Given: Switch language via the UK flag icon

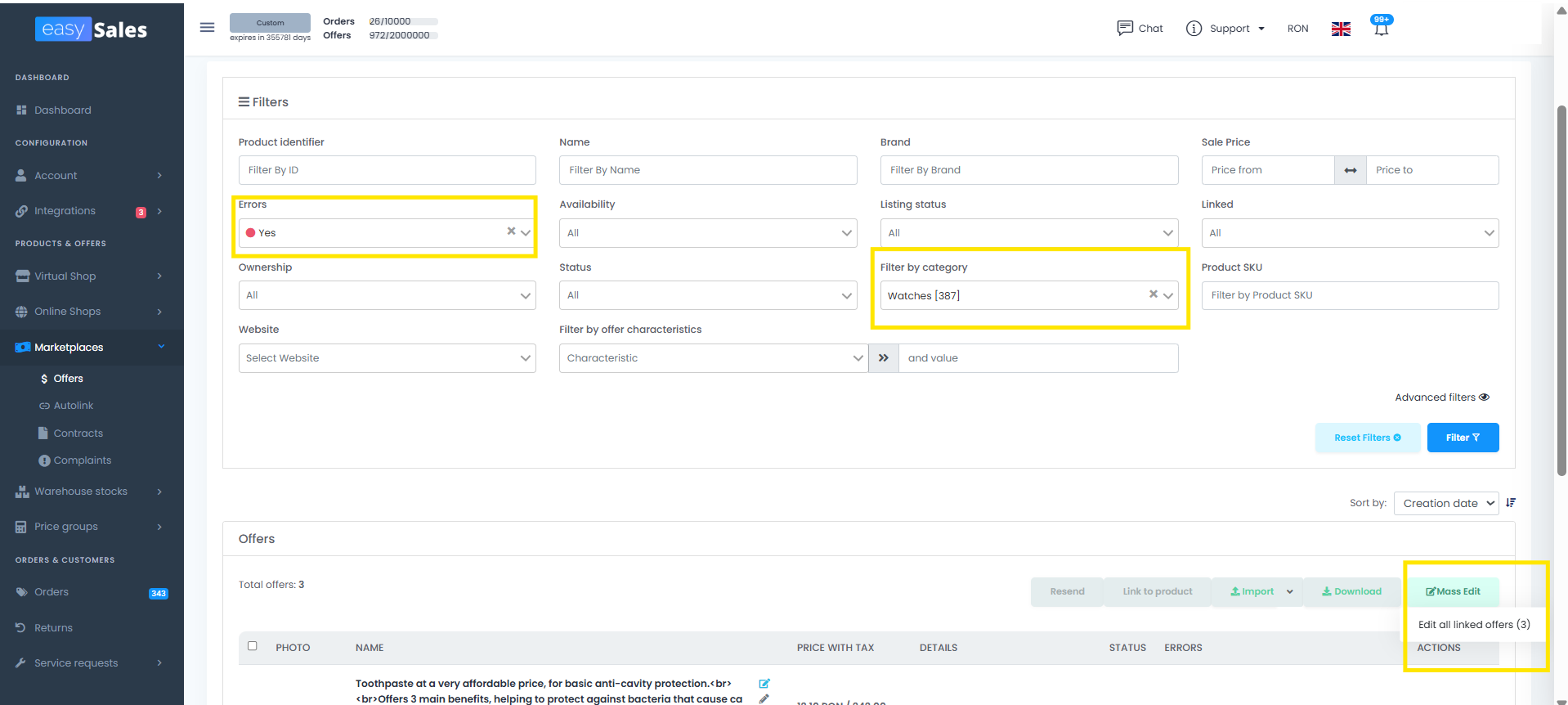Looking at the screenshot, I should coord(1341,29).
